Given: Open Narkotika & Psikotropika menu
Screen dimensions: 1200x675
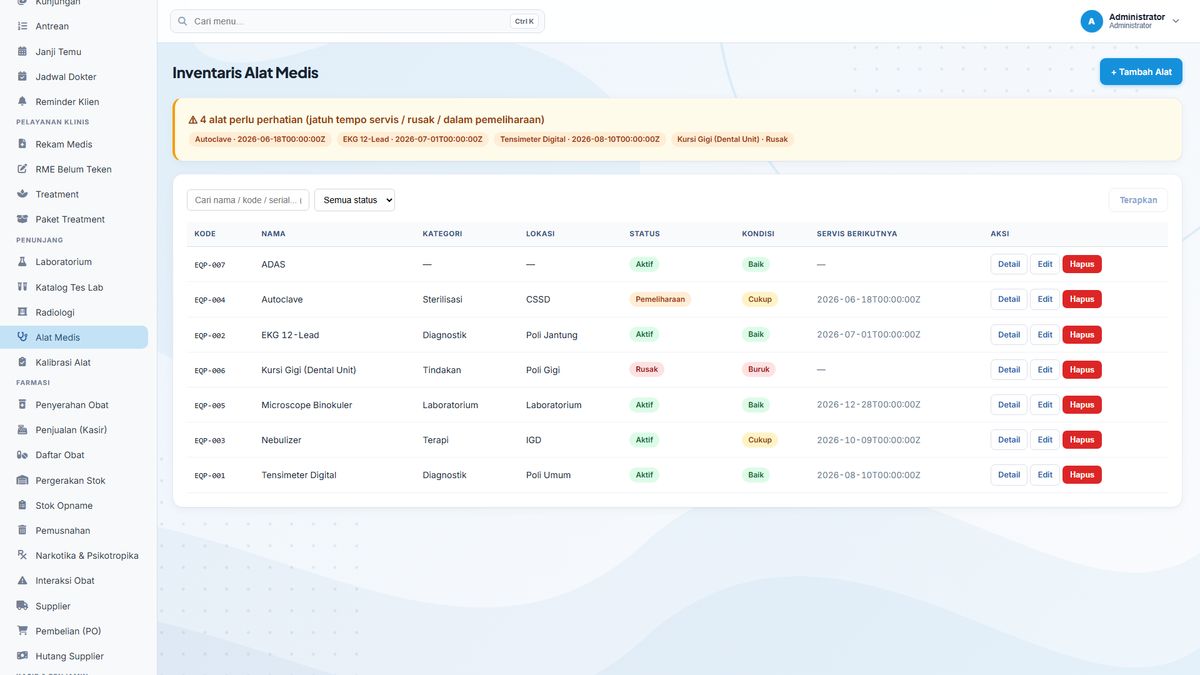Looking at the screenshot, I should click(x=74, y=555).
